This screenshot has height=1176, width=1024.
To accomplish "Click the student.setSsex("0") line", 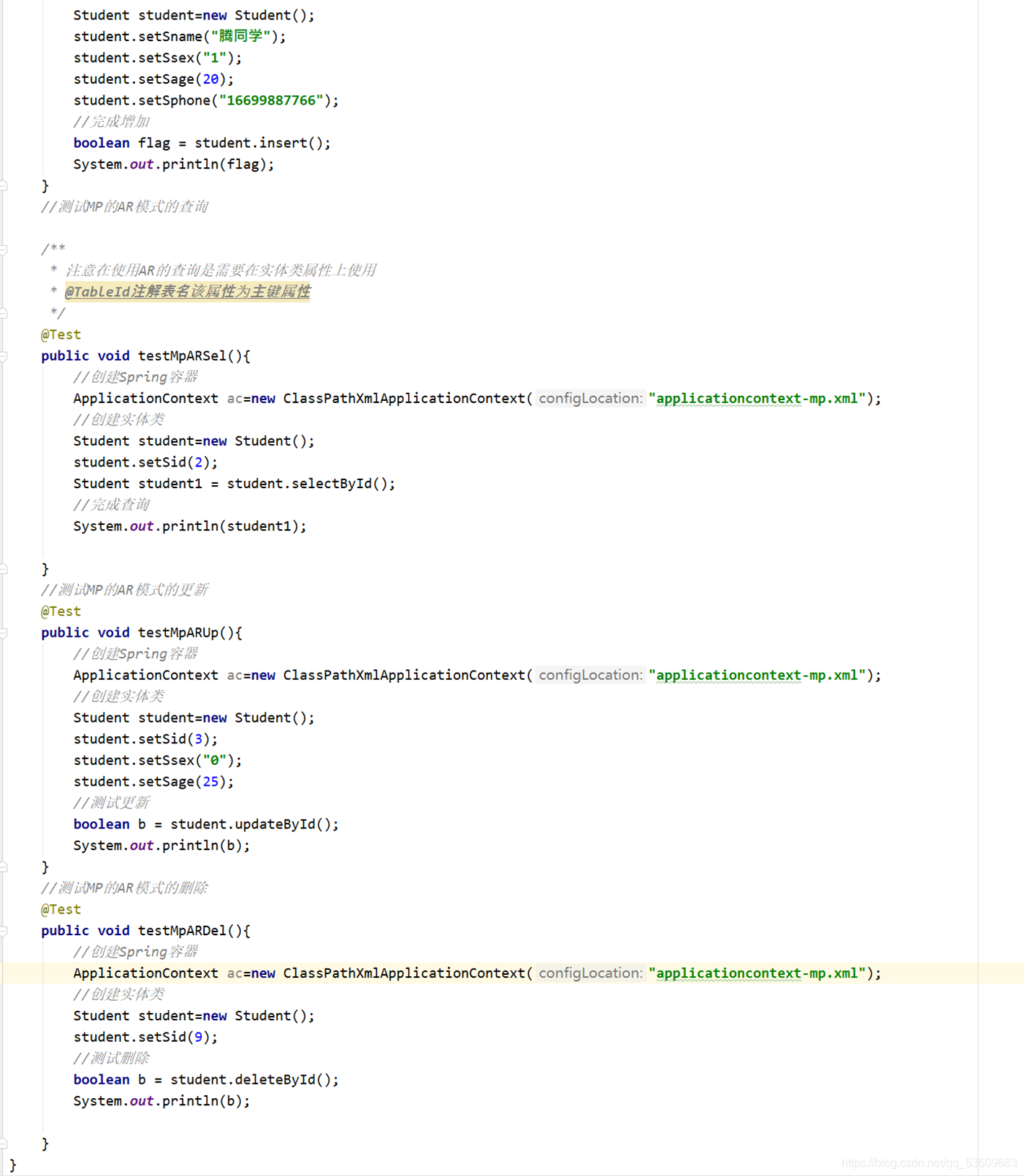I will [x=157, y=760].
